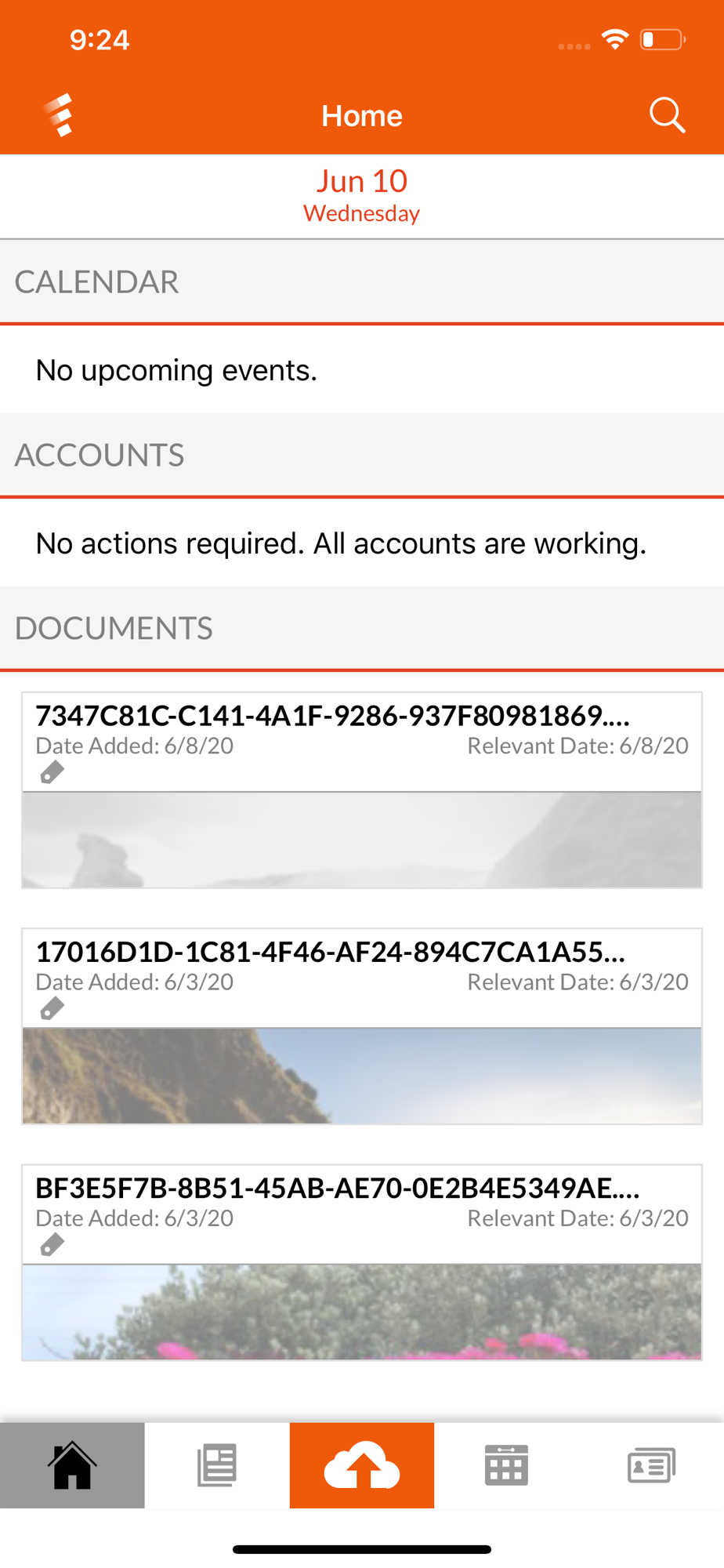
Task: Tap the pink flowers thumbnail
Action: click(x=362, y=1312)
